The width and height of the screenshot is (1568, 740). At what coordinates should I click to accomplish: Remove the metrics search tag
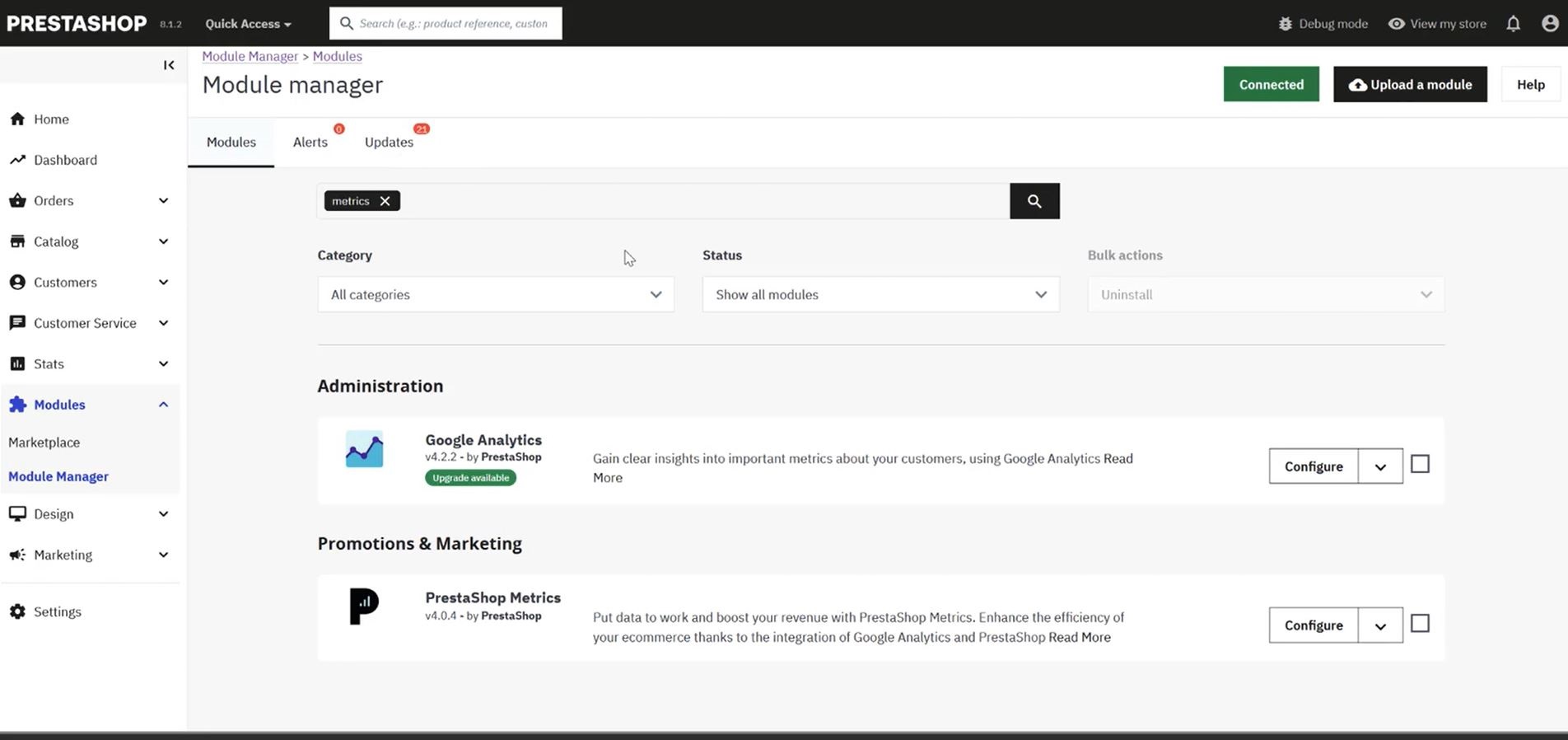click(385, 201)
